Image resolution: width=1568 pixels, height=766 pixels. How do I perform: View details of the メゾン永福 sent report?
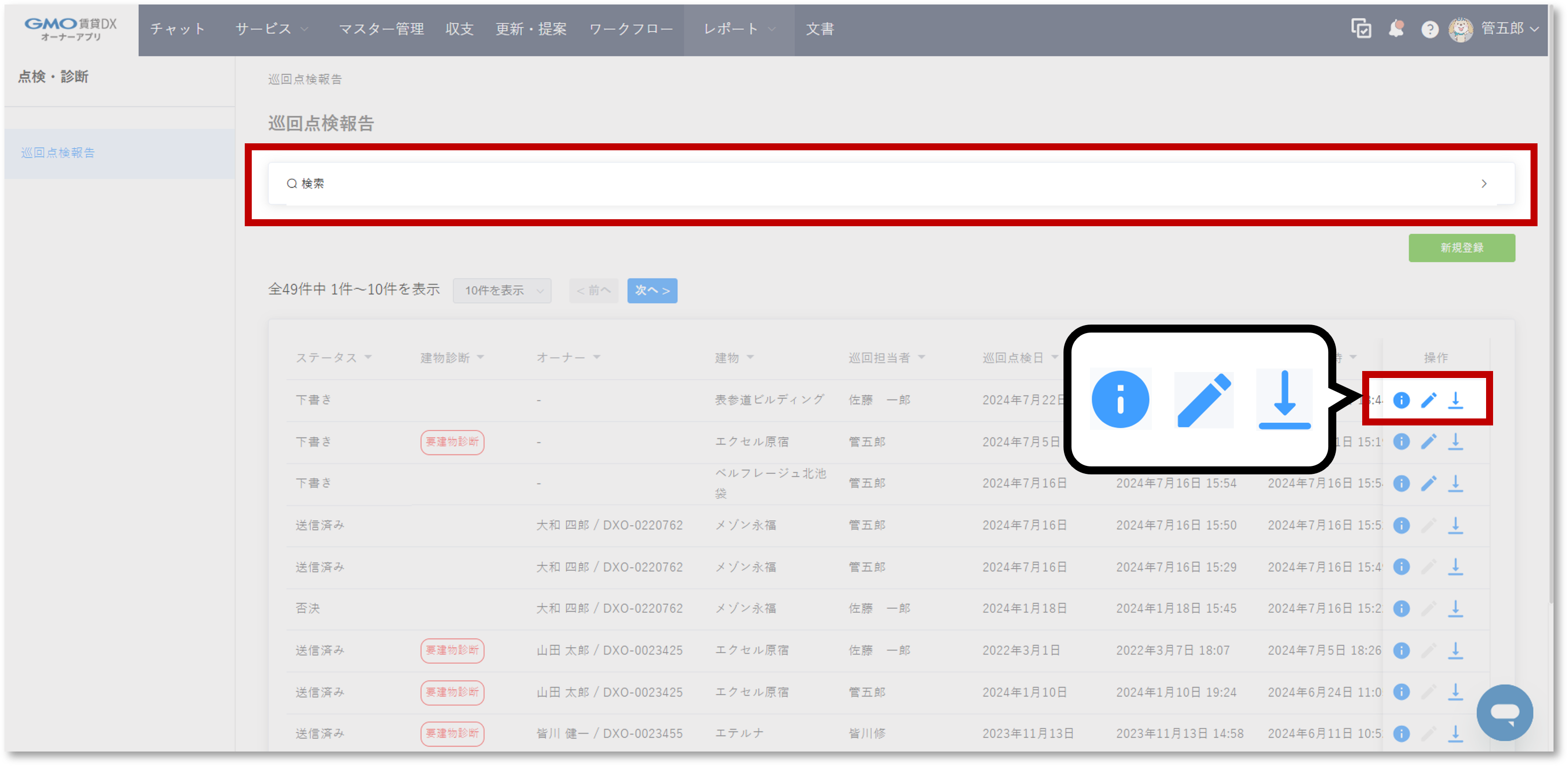coord(1401,524)
